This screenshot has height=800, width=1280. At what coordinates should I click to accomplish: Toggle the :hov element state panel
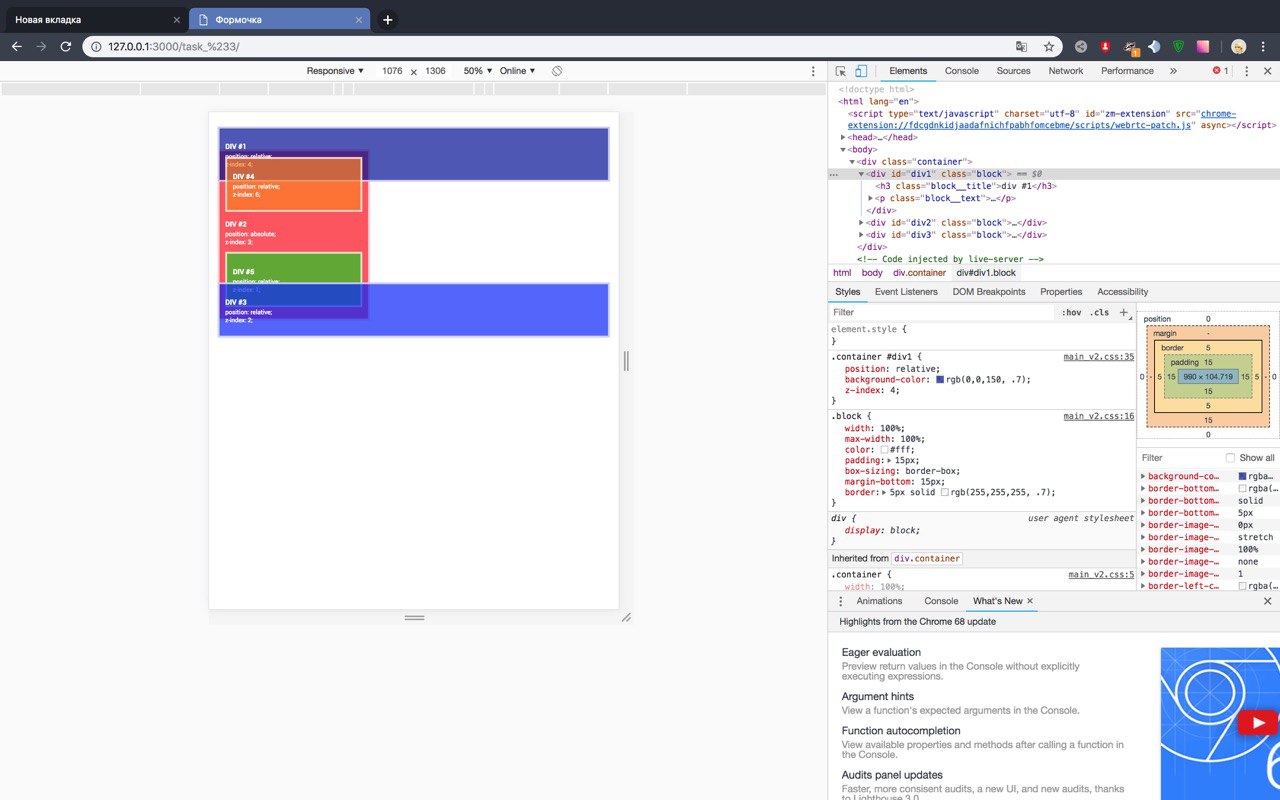1072,312
